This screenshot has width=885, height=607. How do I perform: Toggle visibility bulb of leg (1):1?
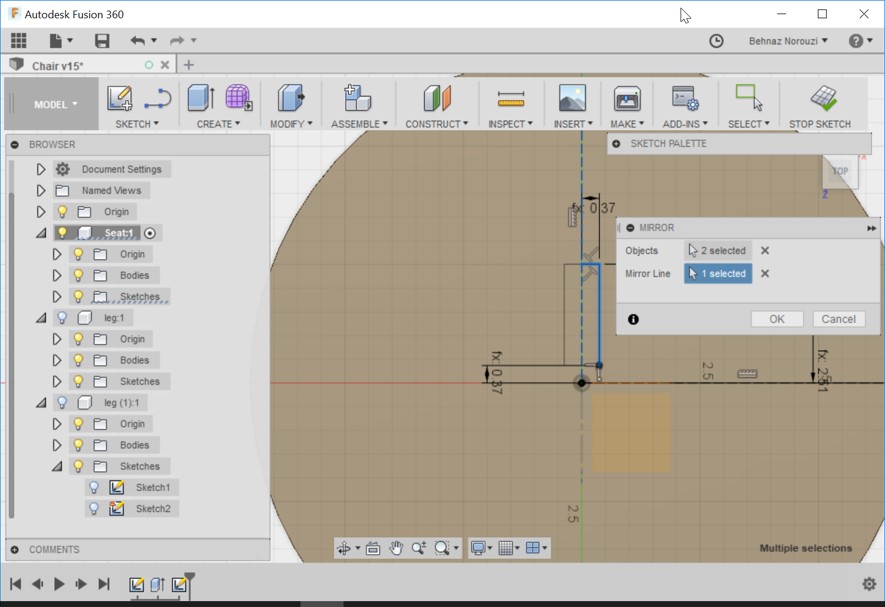[62, 403]
